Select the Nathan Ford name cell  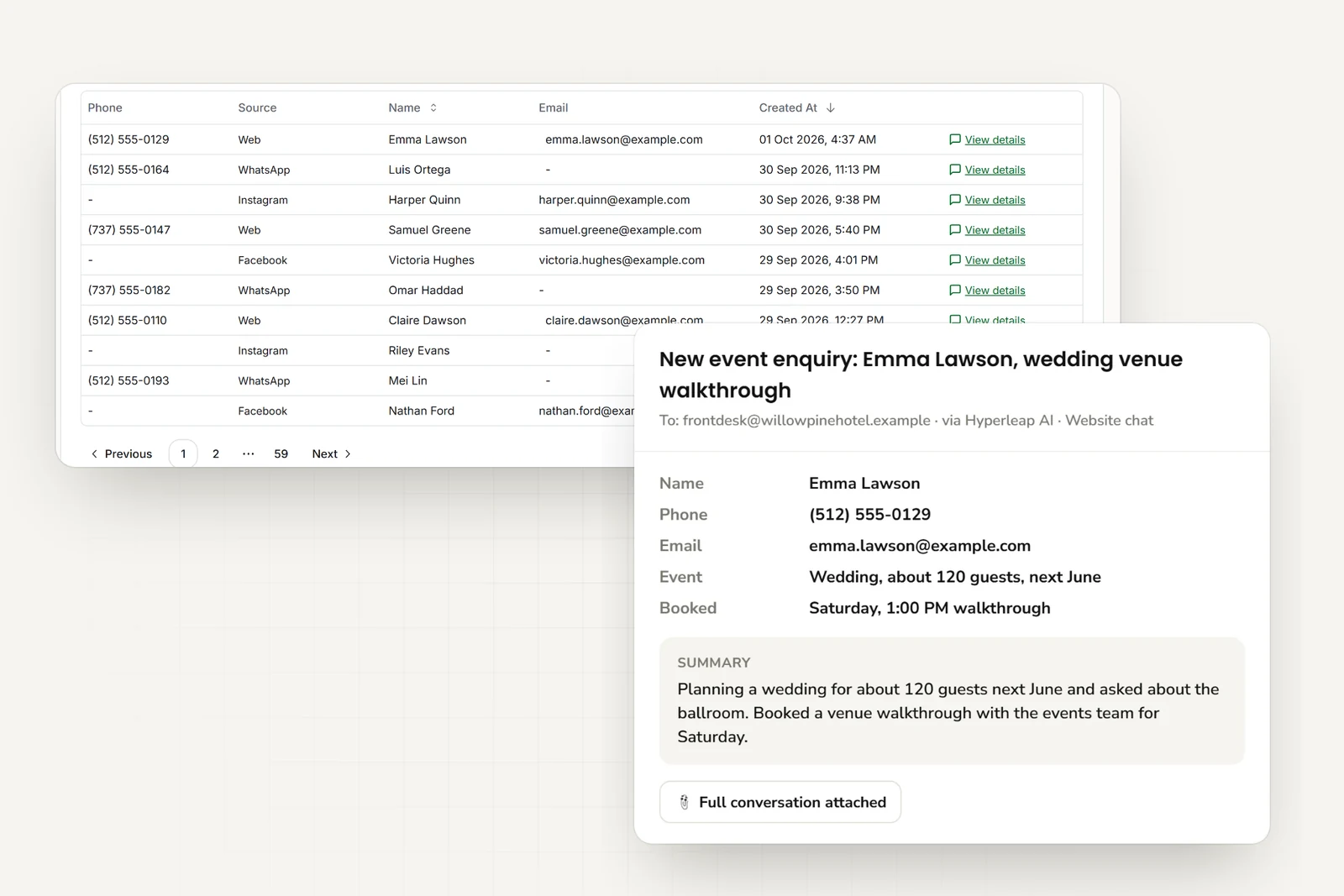coord(421,411)
